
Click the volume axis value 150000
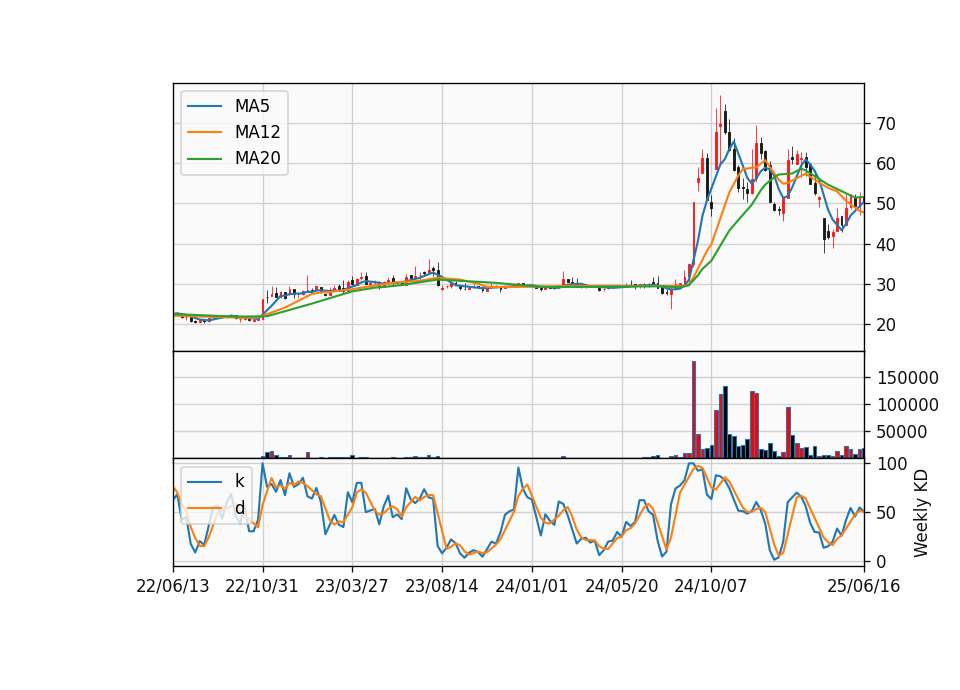908,378
